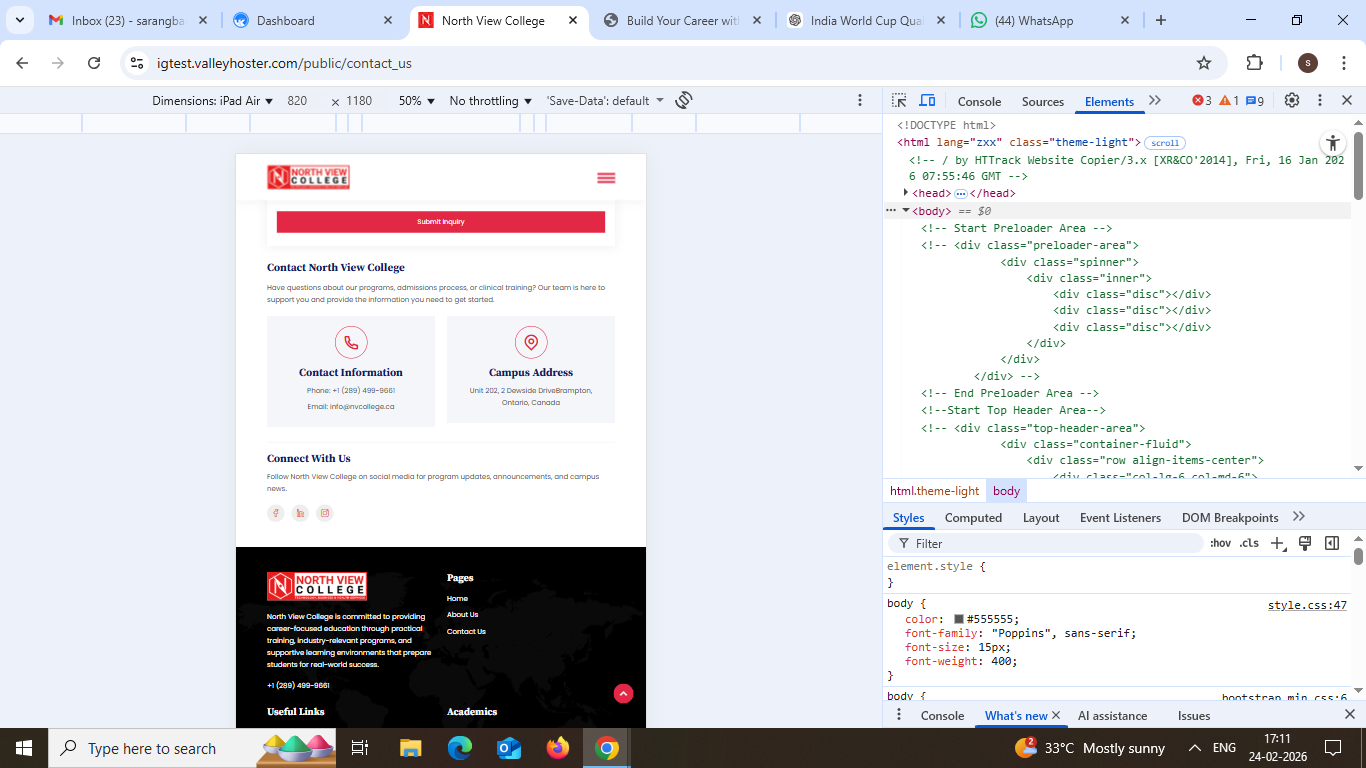Open DevTools settings gear
This screenshot has width=1366, height=768.
pos(1292,100)
